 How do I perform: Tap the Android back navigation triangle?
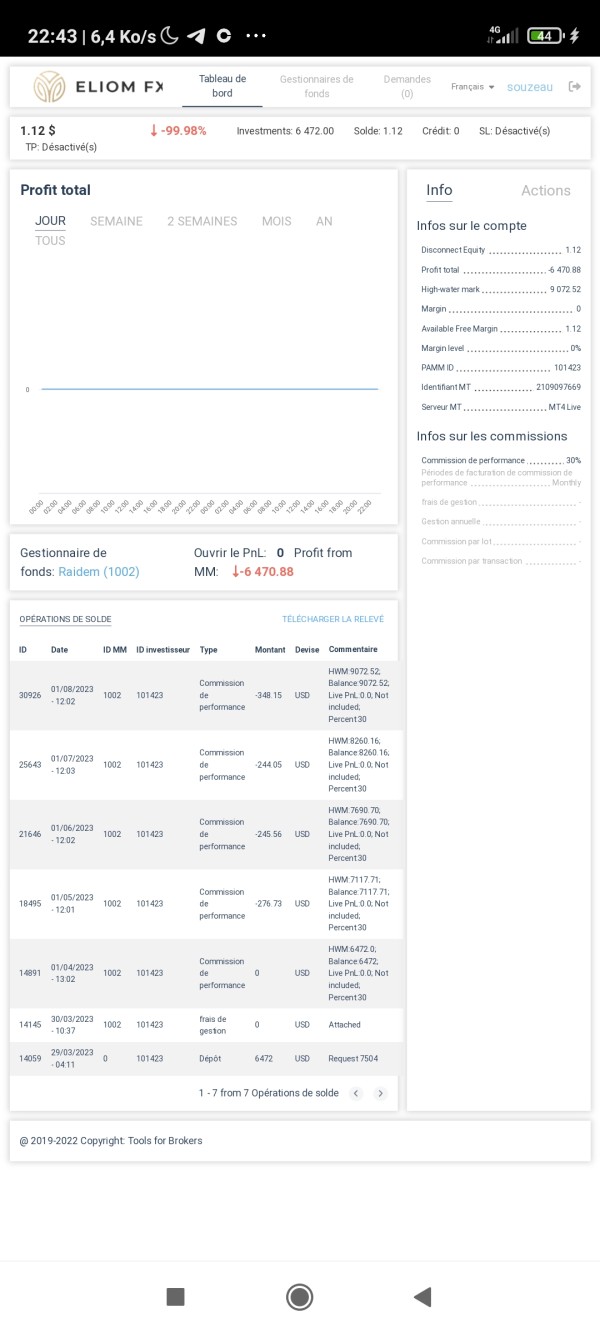(422, 1297)
